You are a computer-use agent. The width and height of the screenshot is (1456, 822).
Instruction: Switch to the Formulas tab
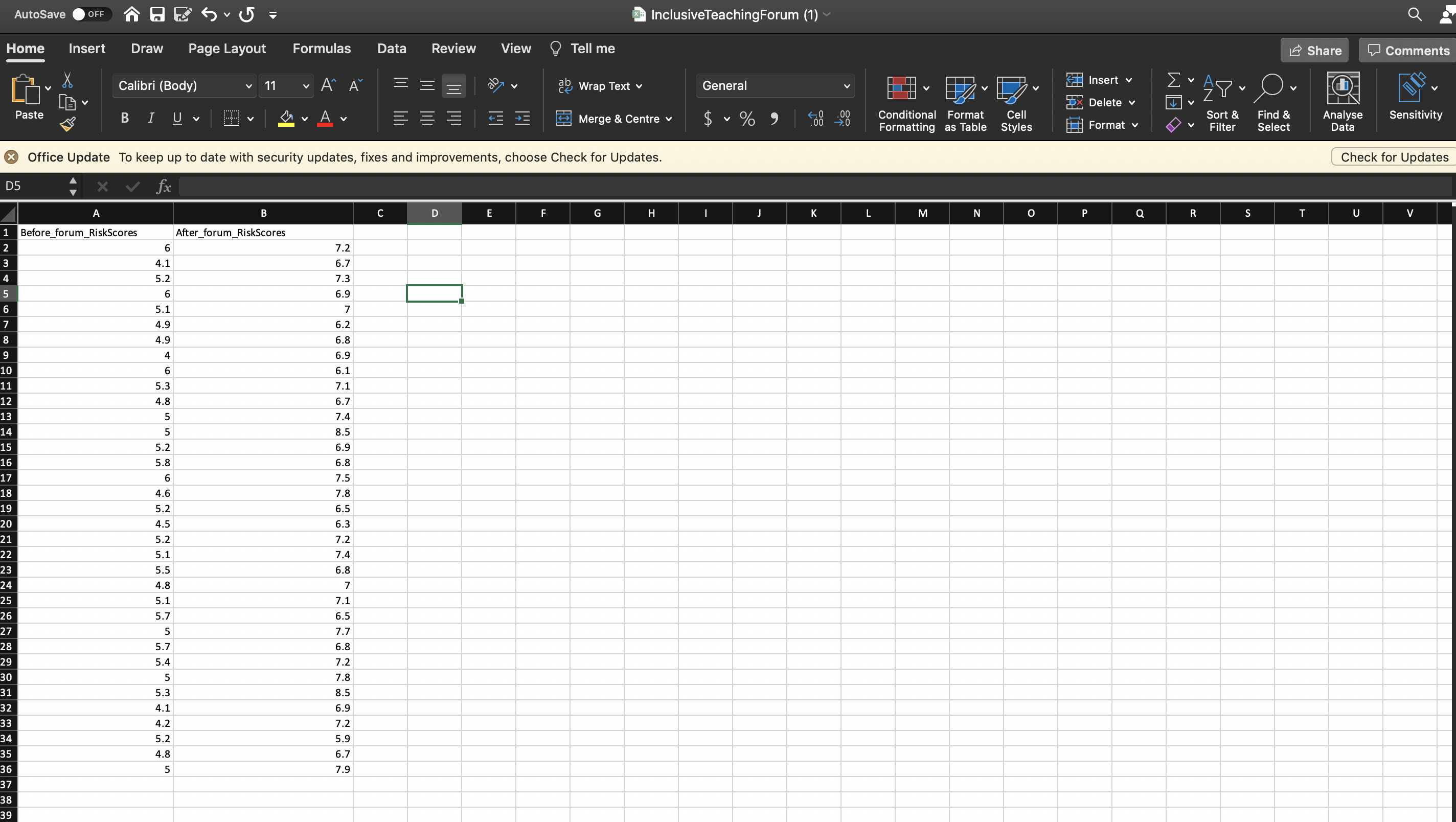coord(321,49)
